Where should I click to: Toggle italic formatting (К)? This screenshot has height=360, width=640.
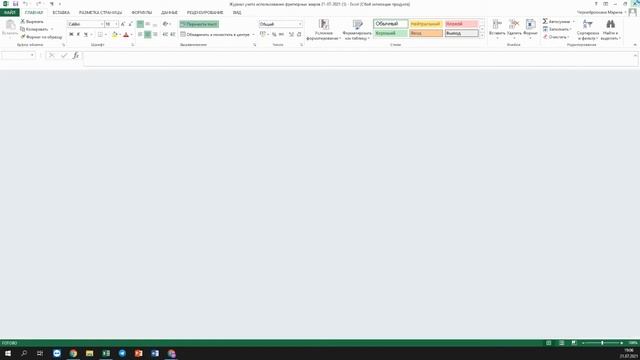click(x=78, y=35)
